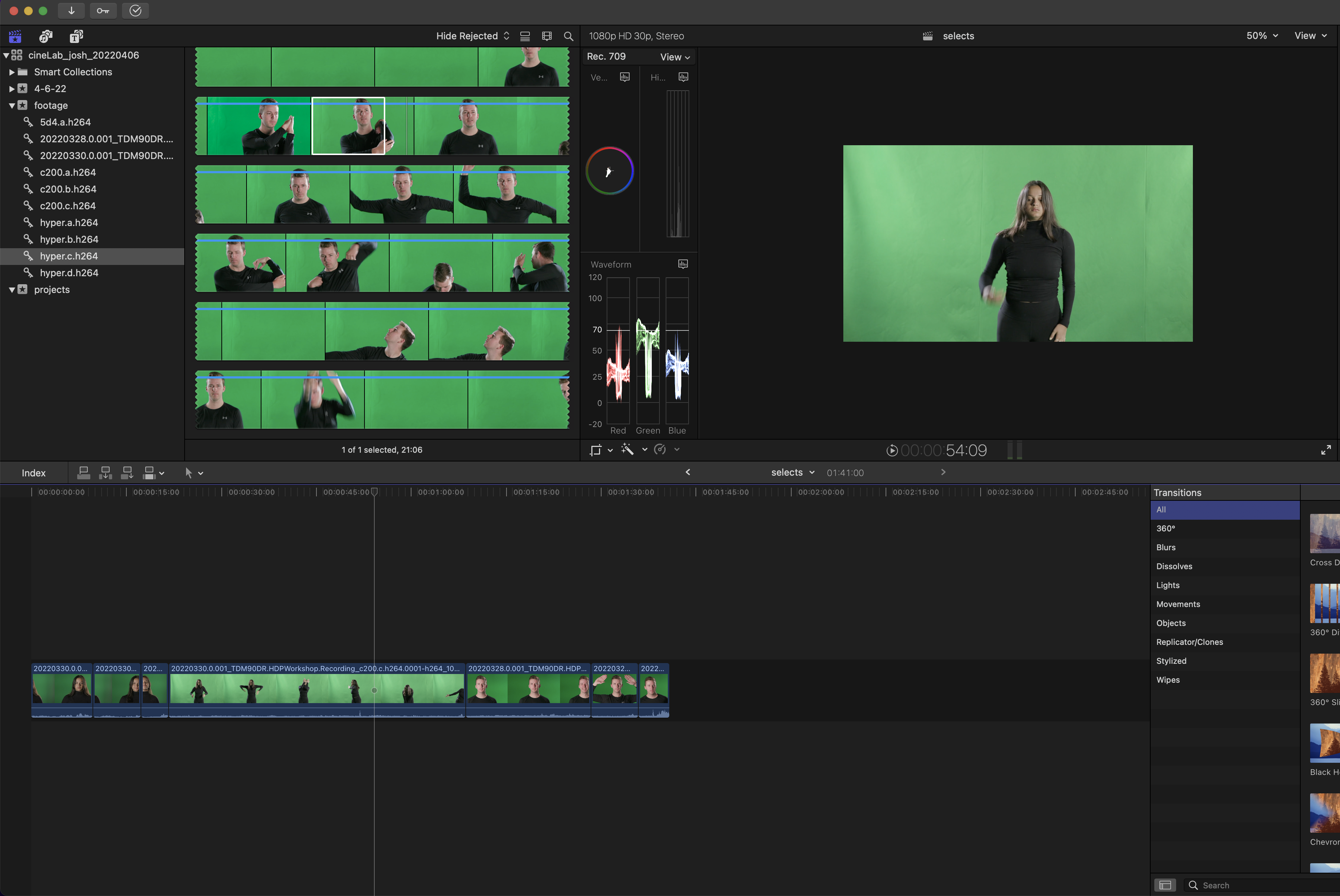Toggle the full screen viewer arrows

tap(1326, 450)
